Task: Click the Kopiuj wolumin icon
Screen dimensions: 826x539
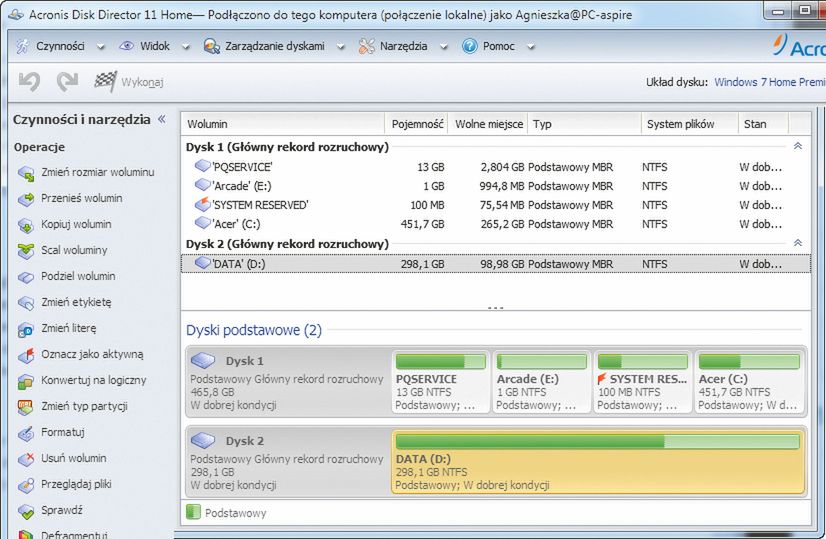Action: click(x=25, y=225)
